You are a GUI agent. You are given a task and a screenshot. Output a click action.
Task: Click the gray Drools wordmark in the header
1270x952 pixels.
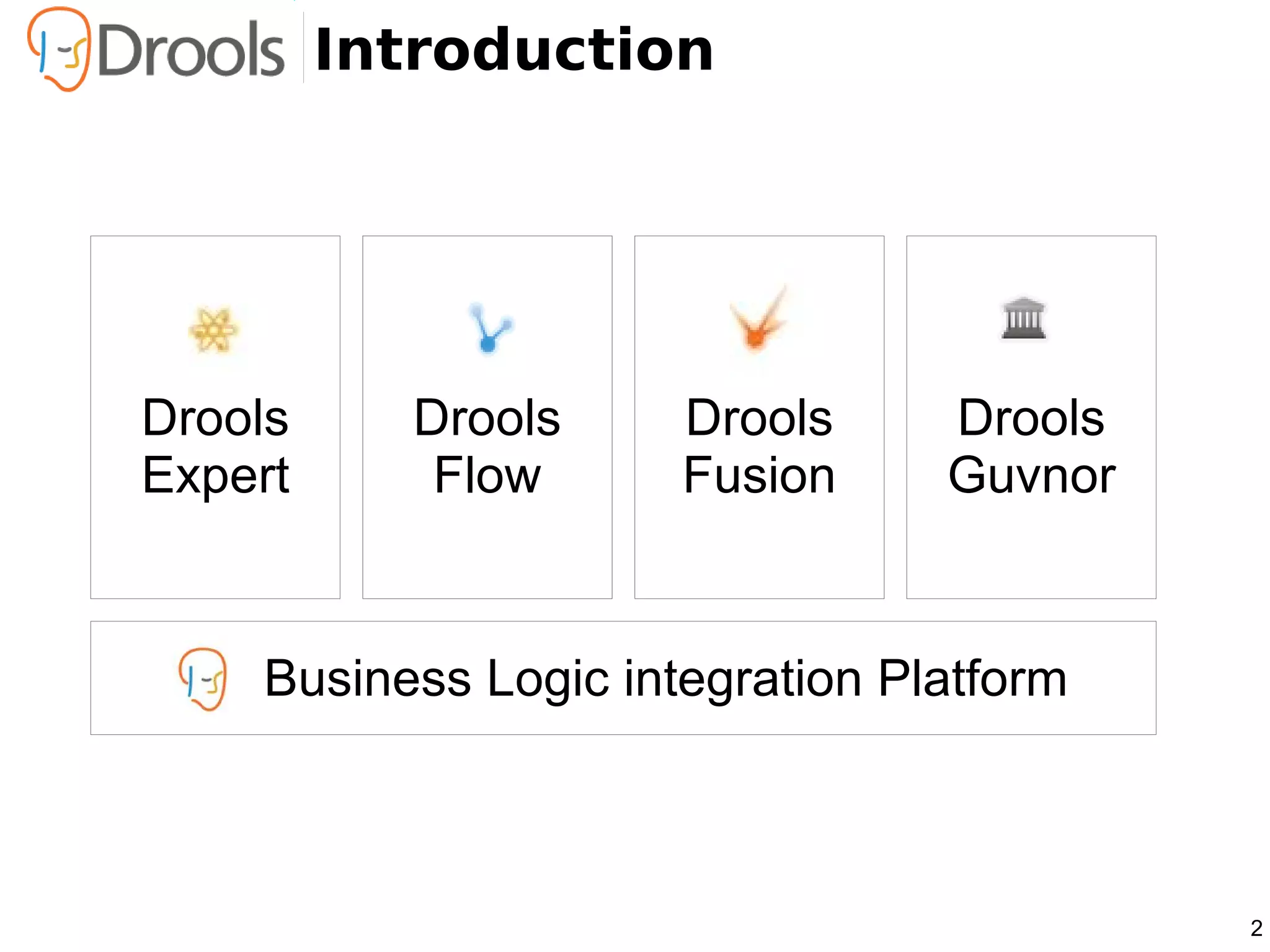(x=191, y=51)
